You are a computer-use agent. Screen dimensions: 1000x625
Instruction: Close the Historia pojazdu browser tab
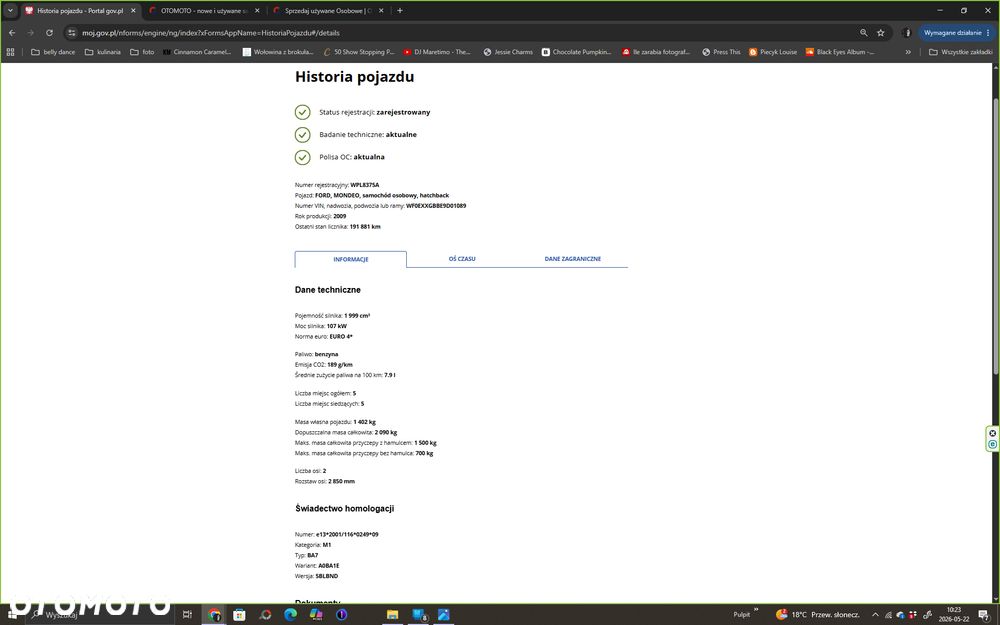(133, 10)
